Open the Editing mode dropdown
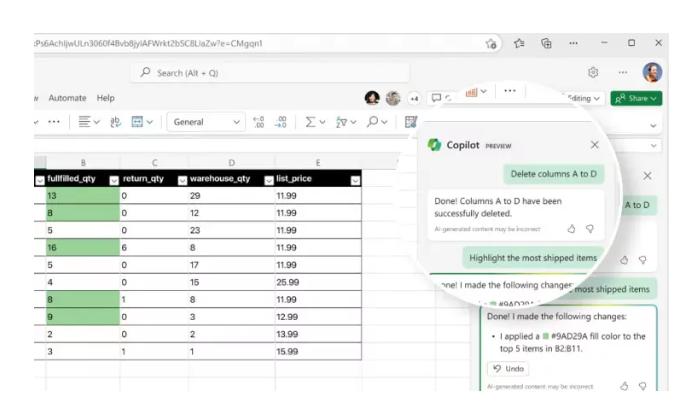 (584, 98)
